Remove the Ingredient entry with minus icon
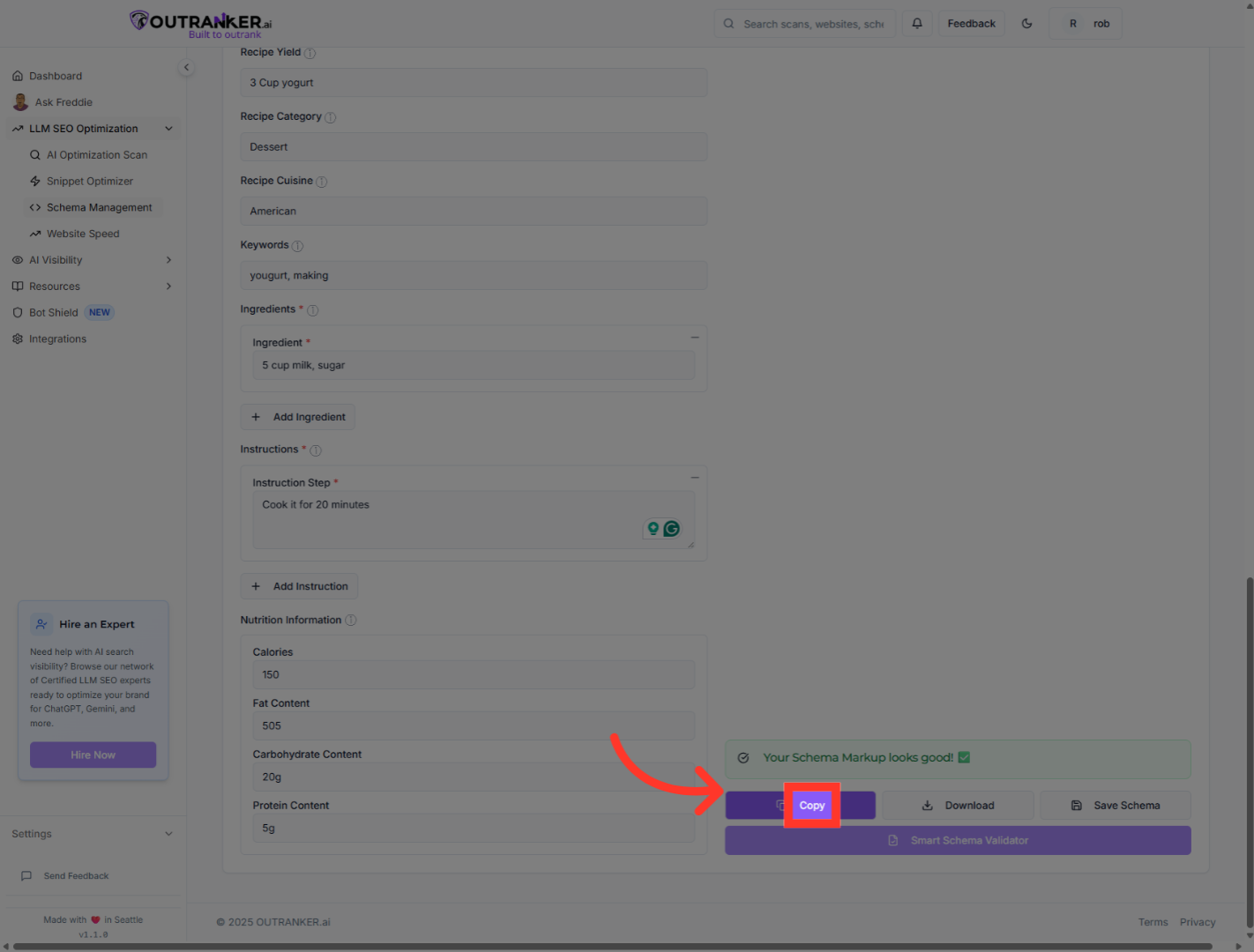Viewport: 1254px width, 952px height. (695, 338)
